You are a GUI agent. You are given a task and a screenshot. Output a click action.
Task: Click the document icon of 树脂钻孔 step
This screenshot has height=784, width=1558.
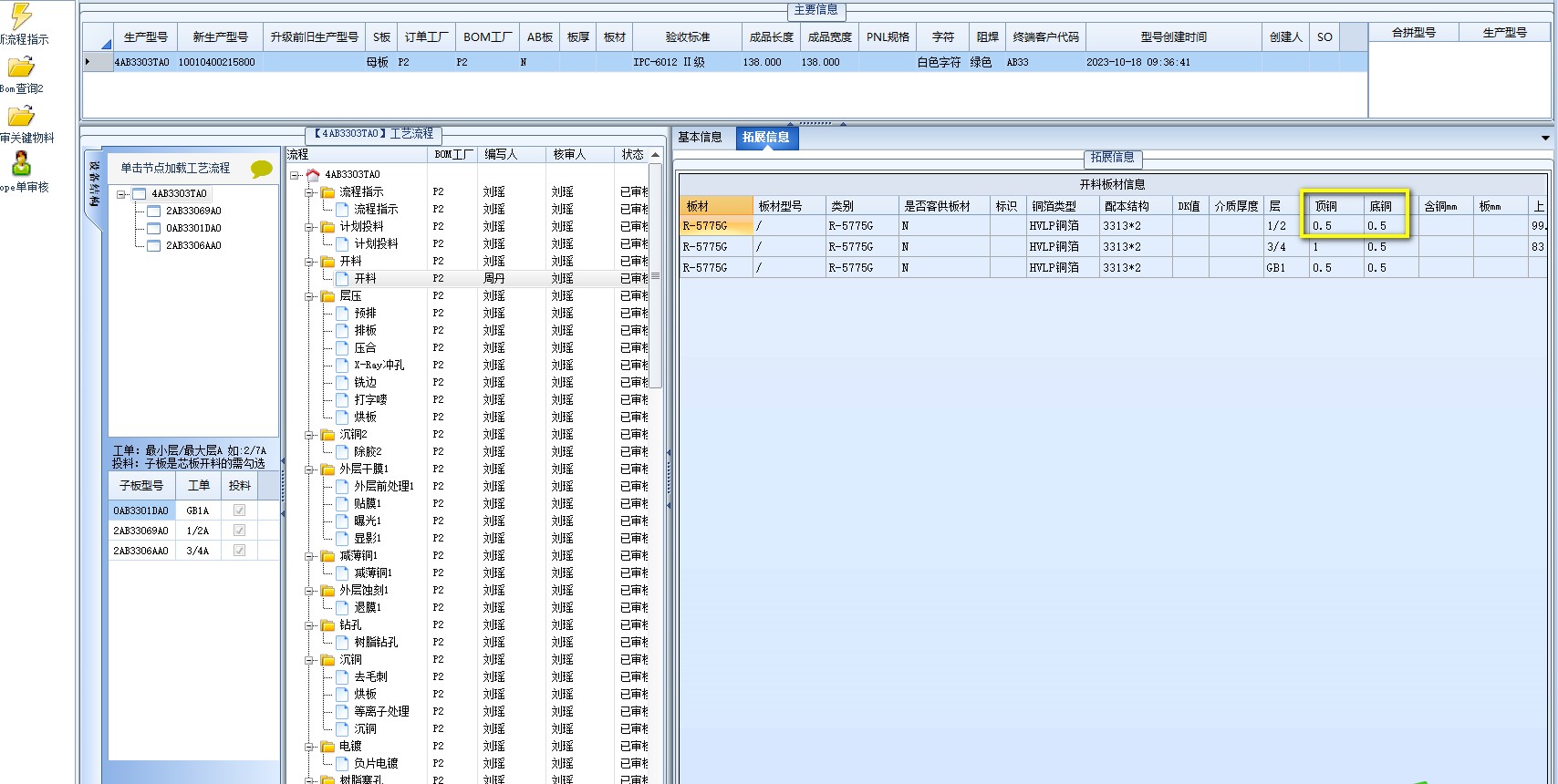(x=342, y=642)
